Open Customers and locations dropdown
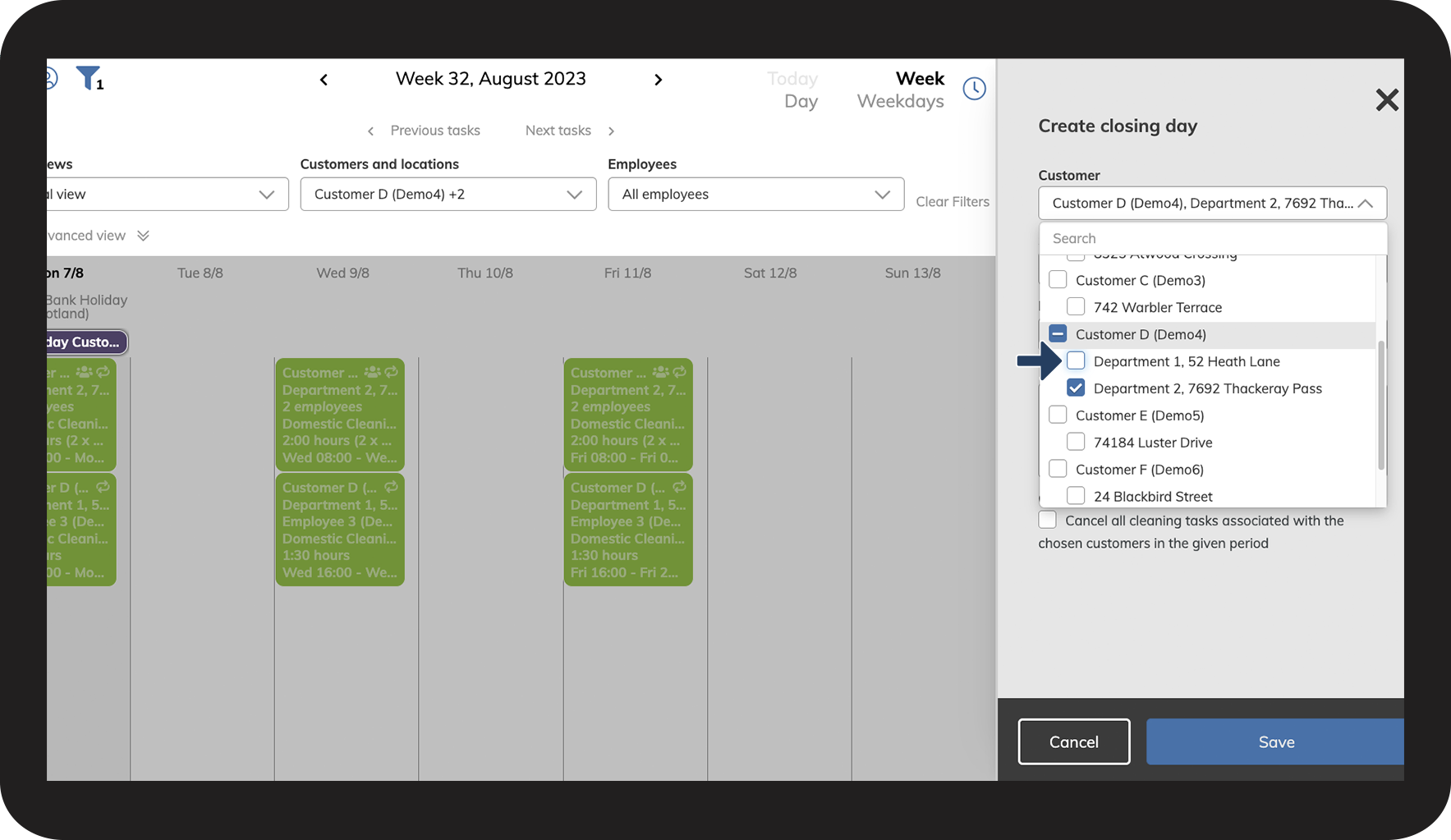 click(448, 195)
